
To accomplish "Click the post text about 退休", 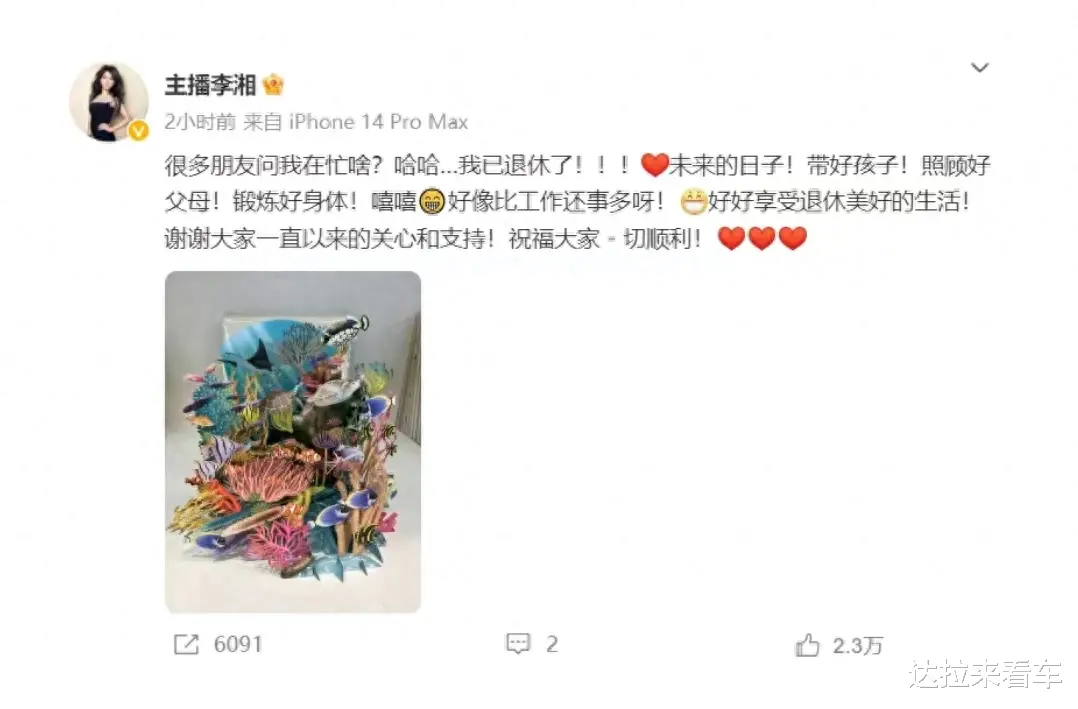I will click(x=578, y=201).
